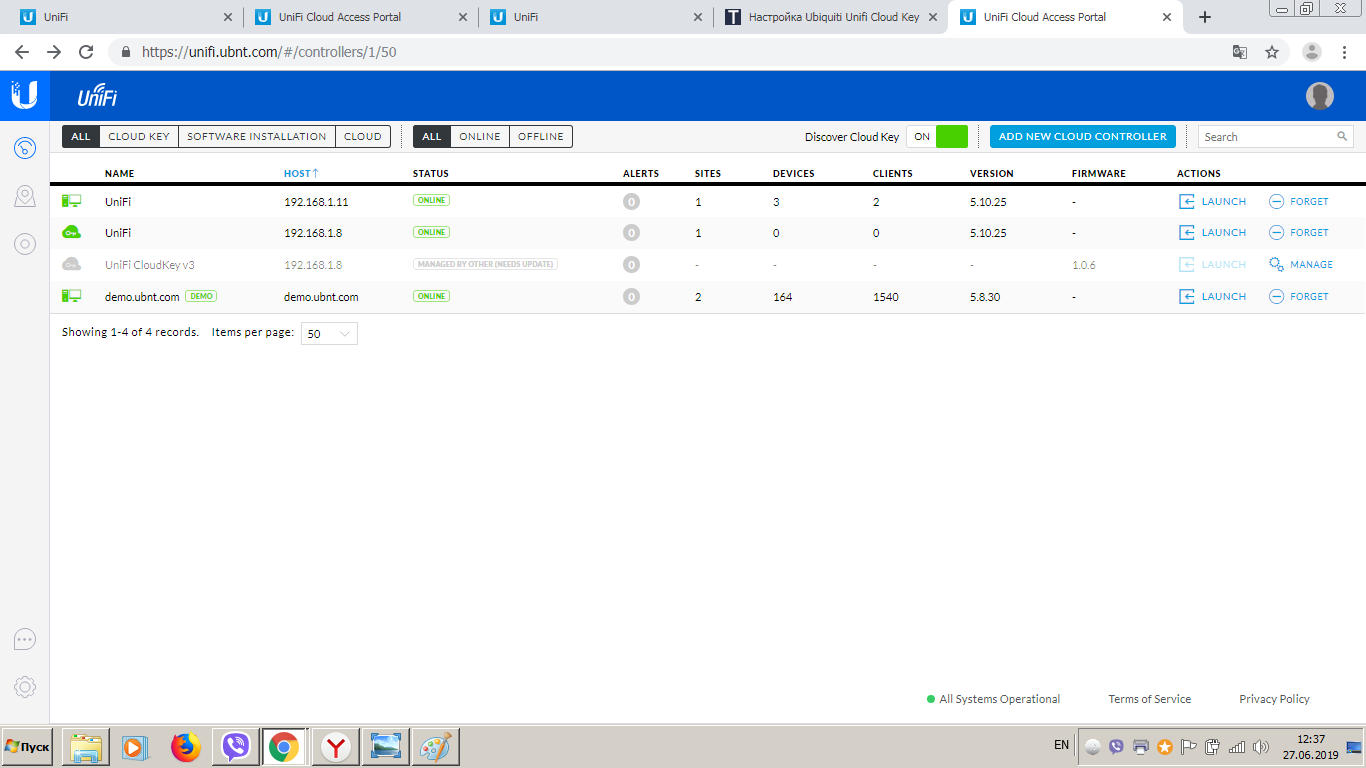Switch to the second UniFi Cloud Access Portal tab
This screenshot has height=768, width=1366.
pyautogui.click(x=361, y=17)
